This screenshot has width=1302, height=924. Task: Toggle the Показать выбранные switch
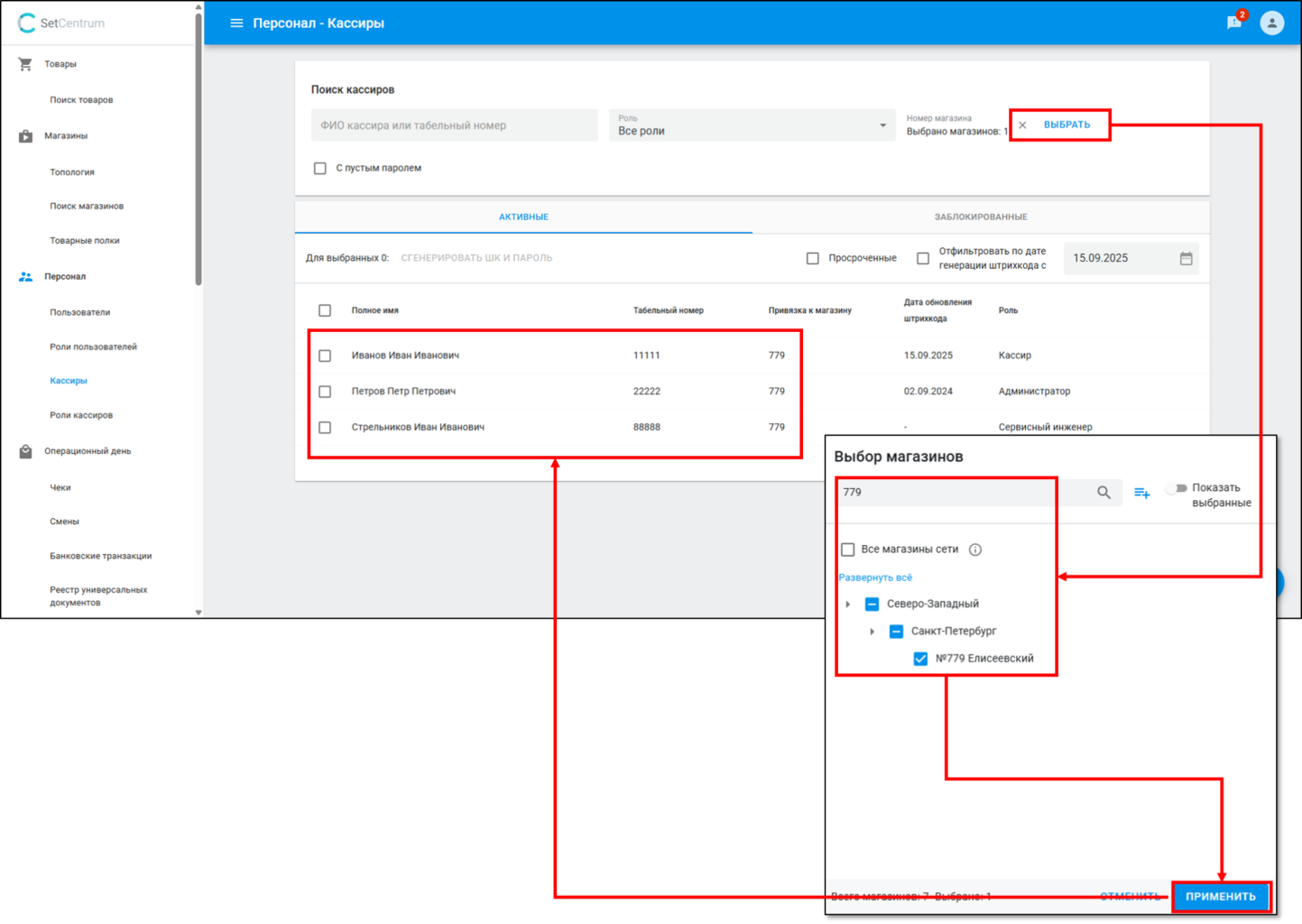pyautogui.click(x=1176, y=488)
